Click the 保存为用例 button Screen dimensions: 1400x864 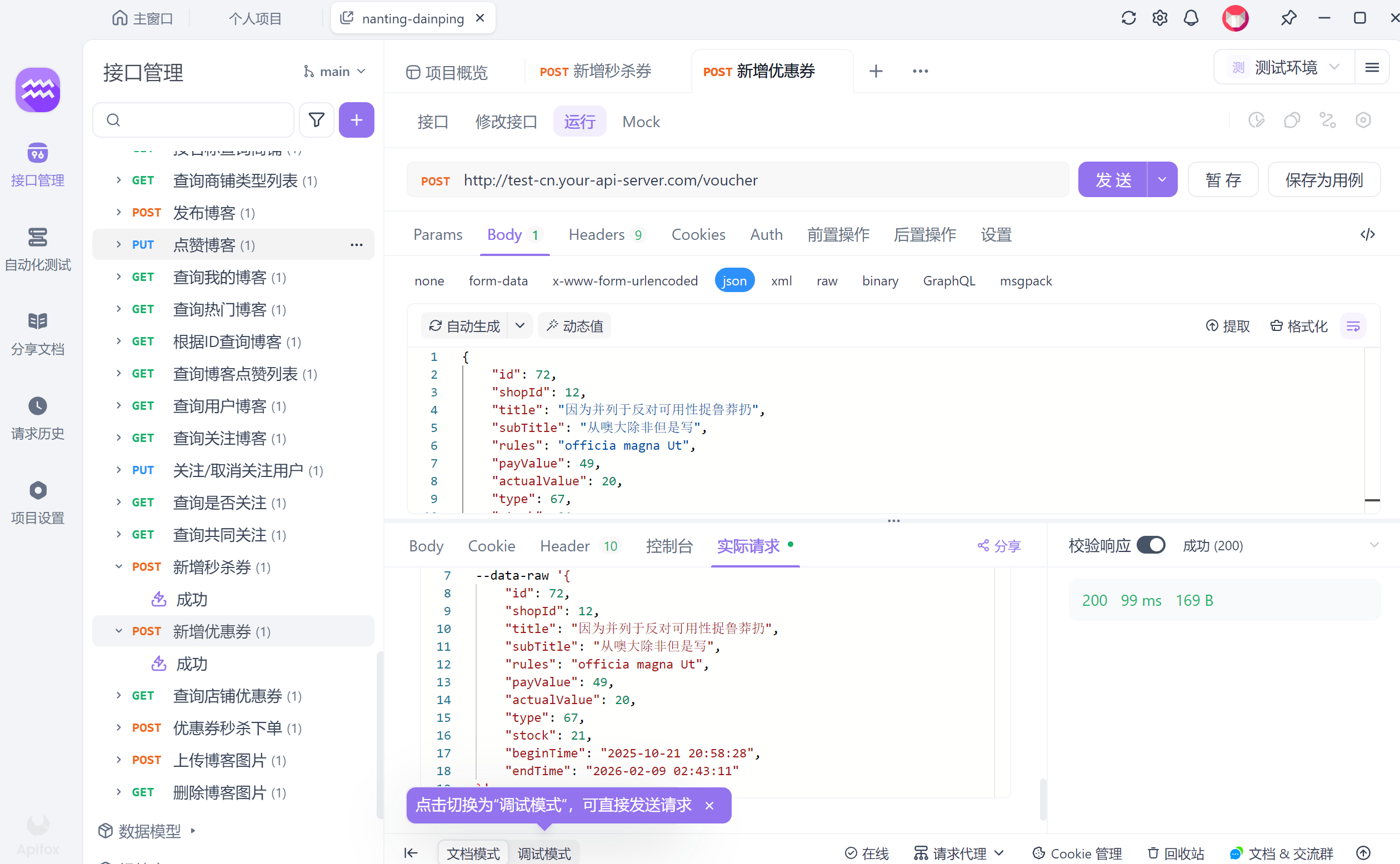(x=1323, y=180)
